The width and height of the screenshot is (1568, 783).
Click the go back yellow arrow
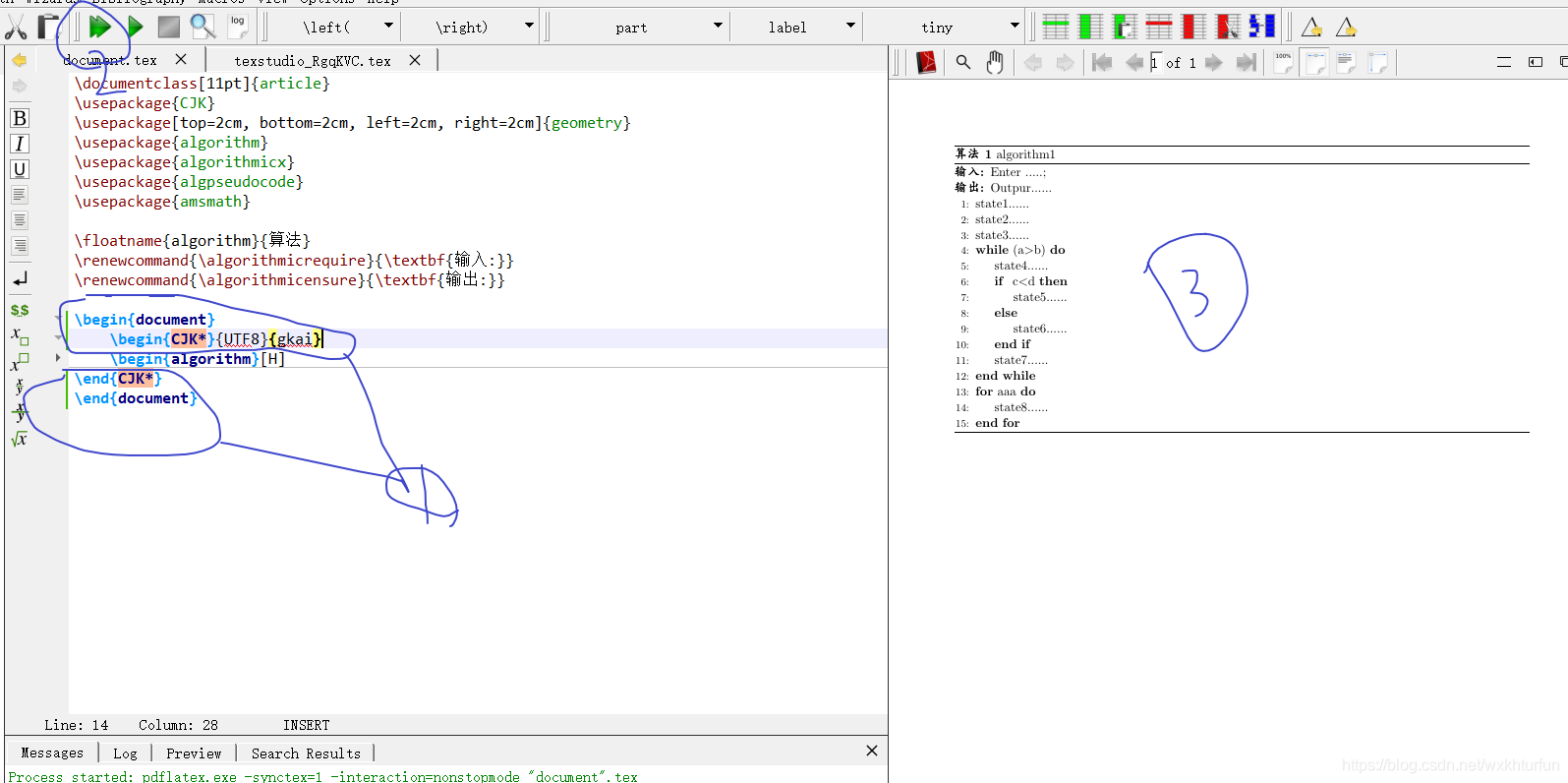(19, 60)
